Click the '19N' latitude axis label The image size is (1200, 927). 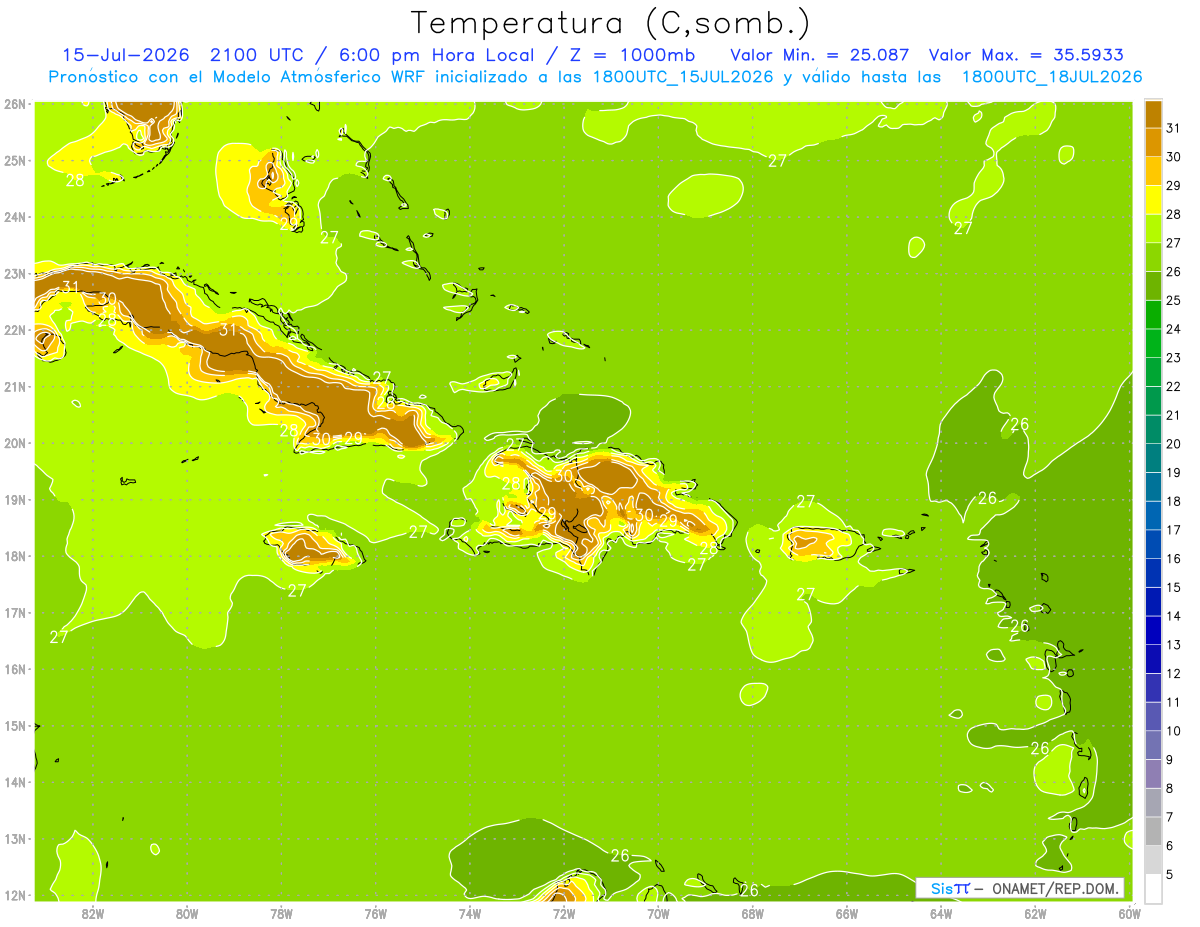tap(15, 499)
